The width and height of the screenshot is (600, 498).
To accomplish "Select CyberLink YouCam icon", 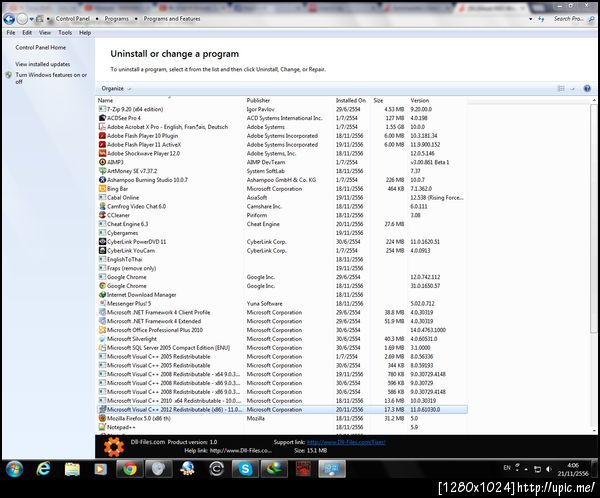I will click(102, 250).
